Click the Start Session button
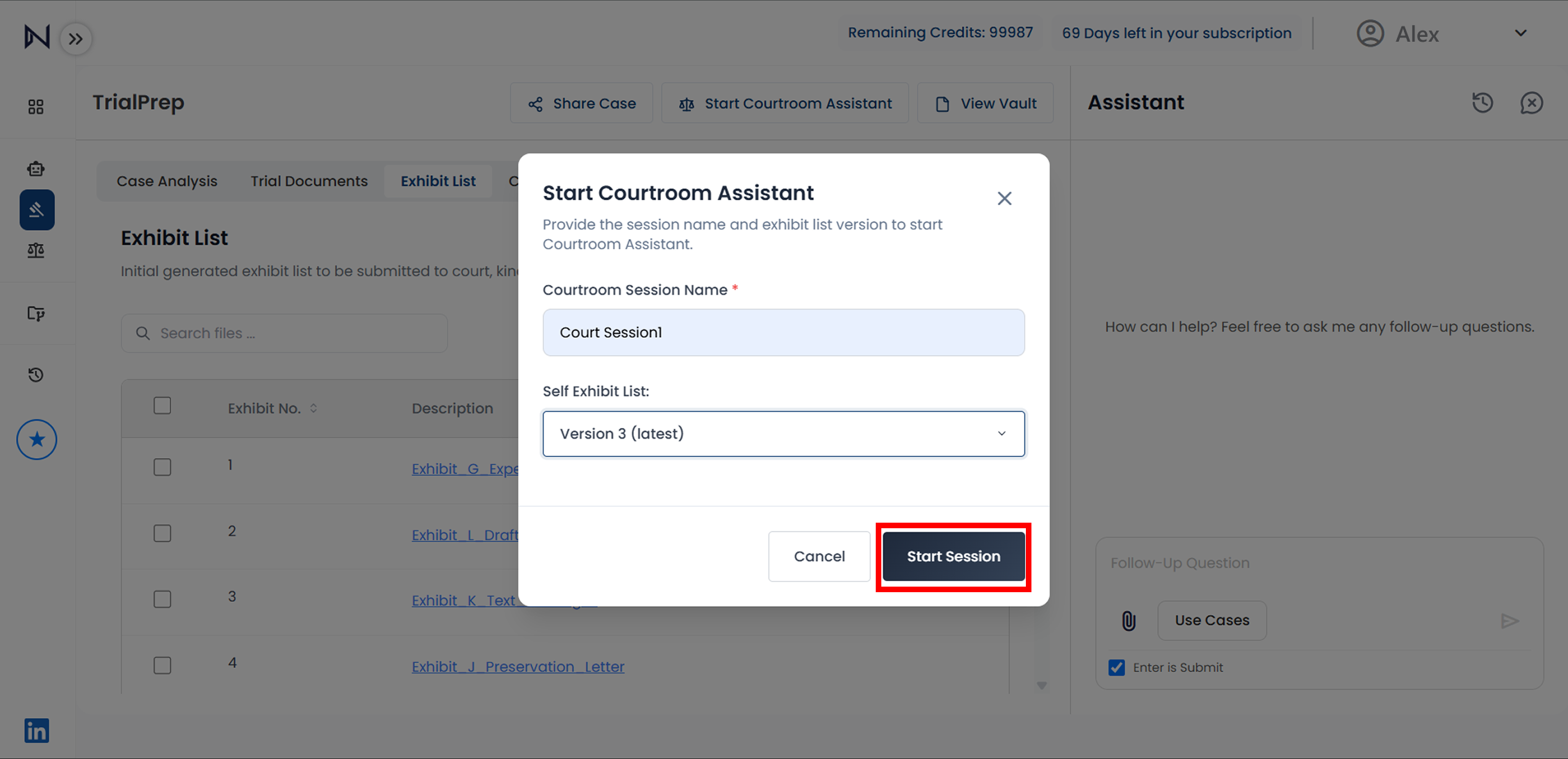1568x759 pixels. (x=953, y=556)
